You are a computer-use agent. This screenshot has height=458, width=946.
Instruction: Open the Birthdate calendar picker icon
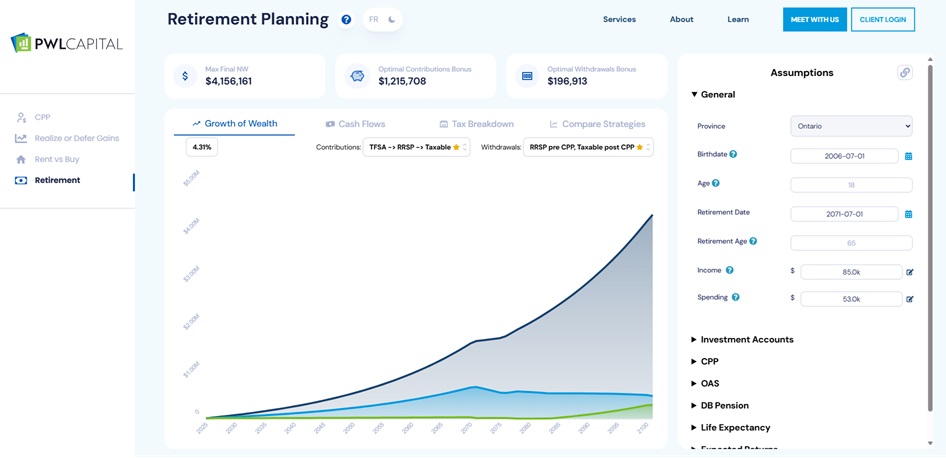pos(909,156)
